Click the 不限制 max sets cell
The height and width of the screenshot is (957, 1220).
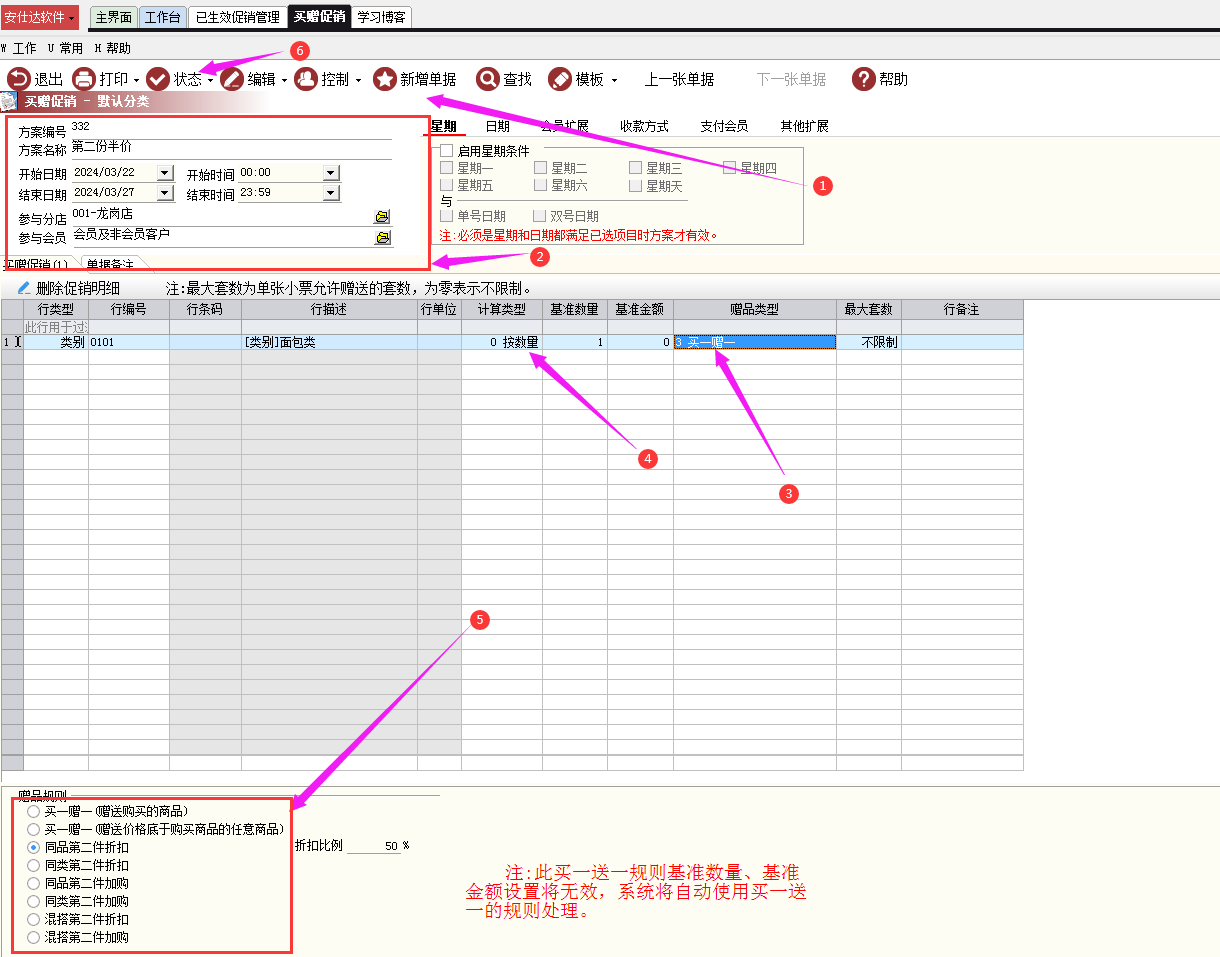pyautogui.click(x=869, y=342)
